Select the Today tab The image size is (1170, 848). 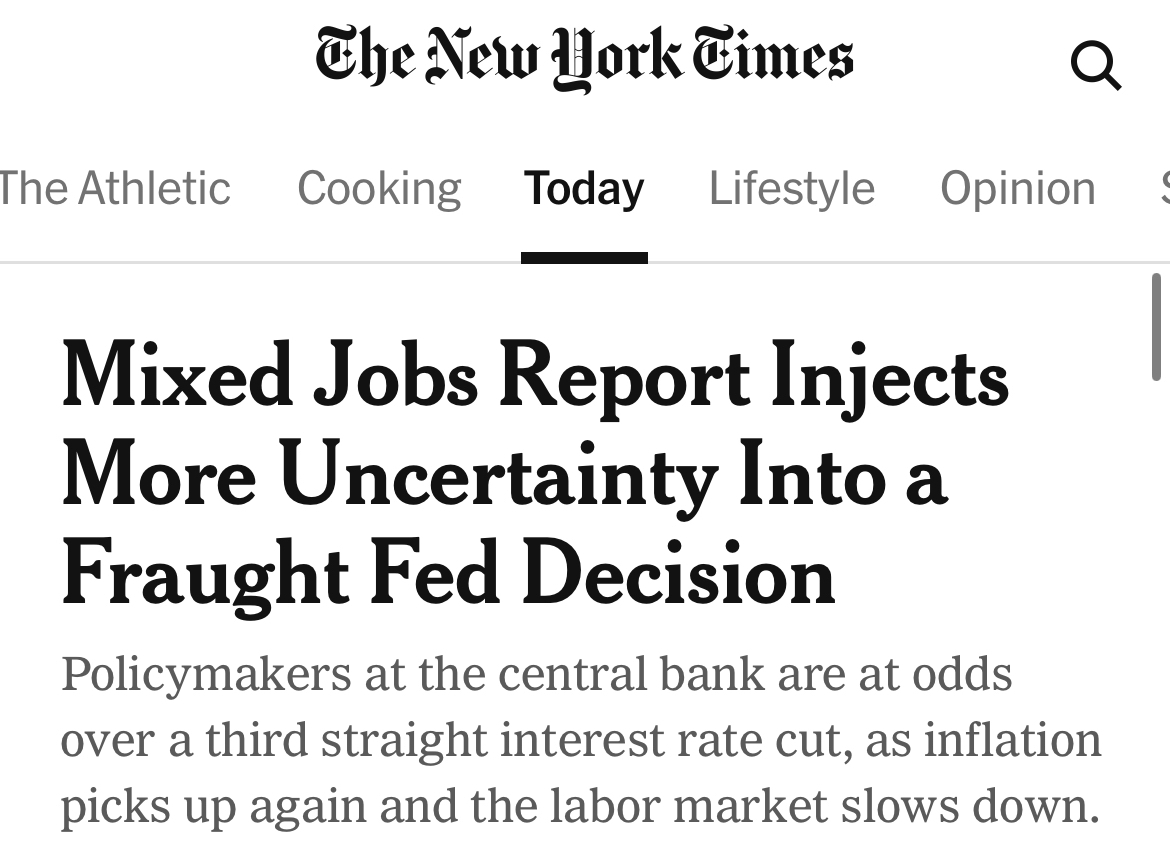point(584,189)
